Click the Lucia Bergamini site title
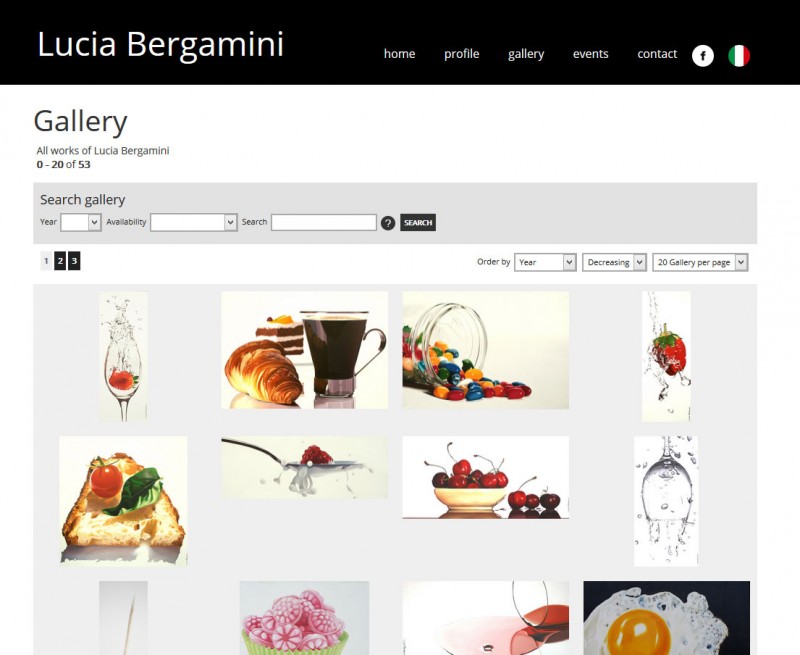 [x=160, y=44]
